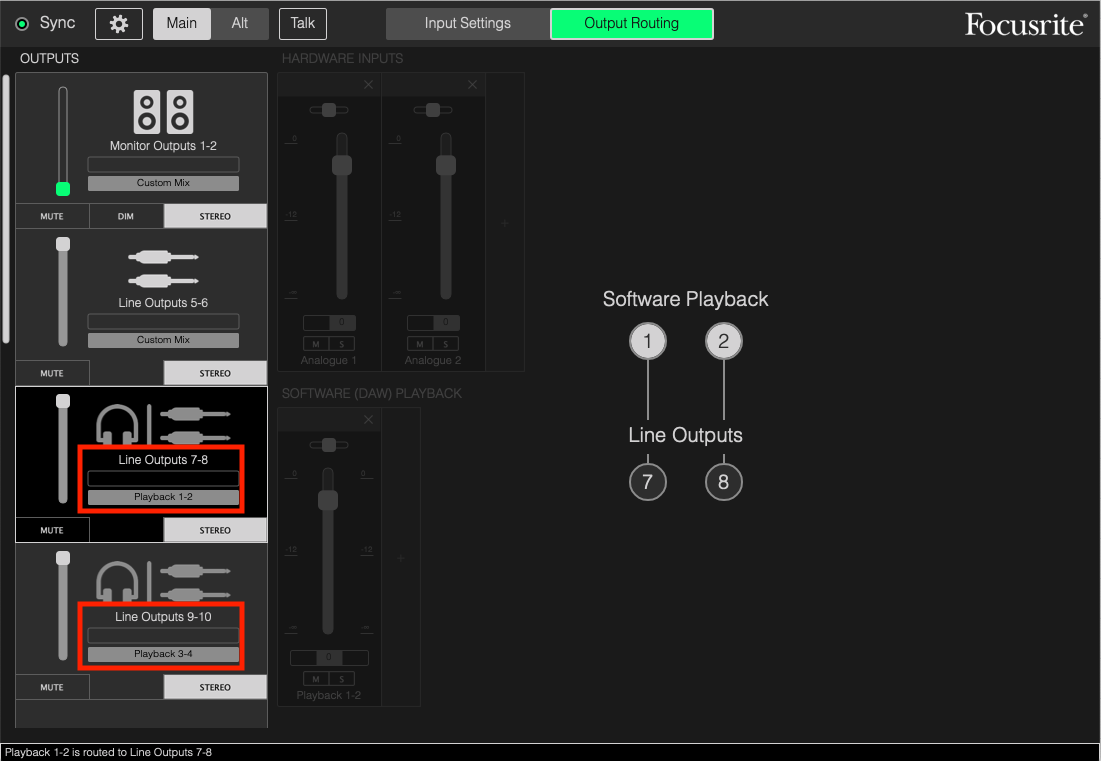This screenshot has height=761, width=1101.
Task: Solo the Analogue 1 channel
Action: point(340,343)
